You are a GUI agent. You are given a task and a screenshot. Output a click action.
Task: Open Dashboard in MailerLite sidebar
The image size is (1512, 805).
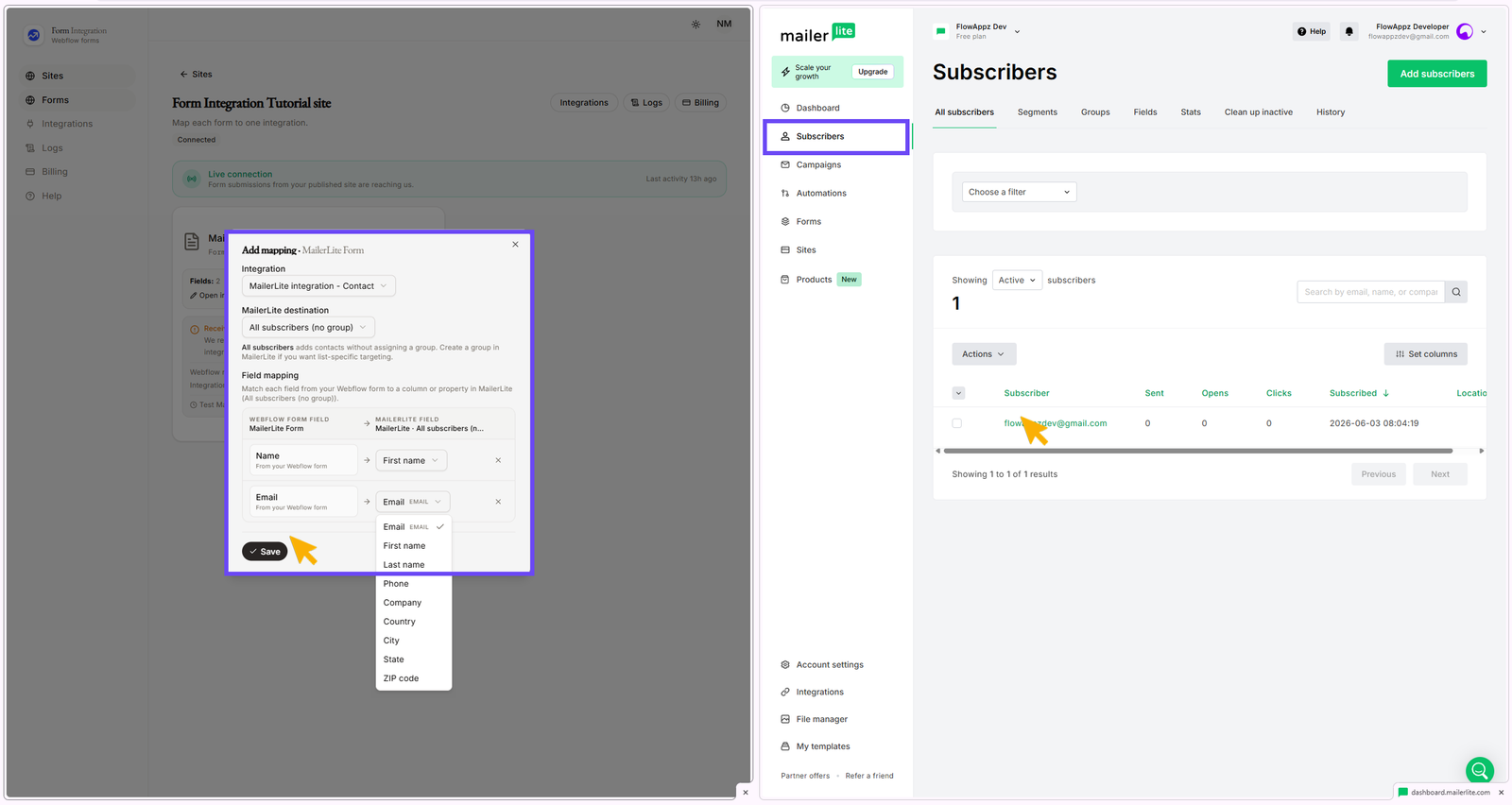817,108
